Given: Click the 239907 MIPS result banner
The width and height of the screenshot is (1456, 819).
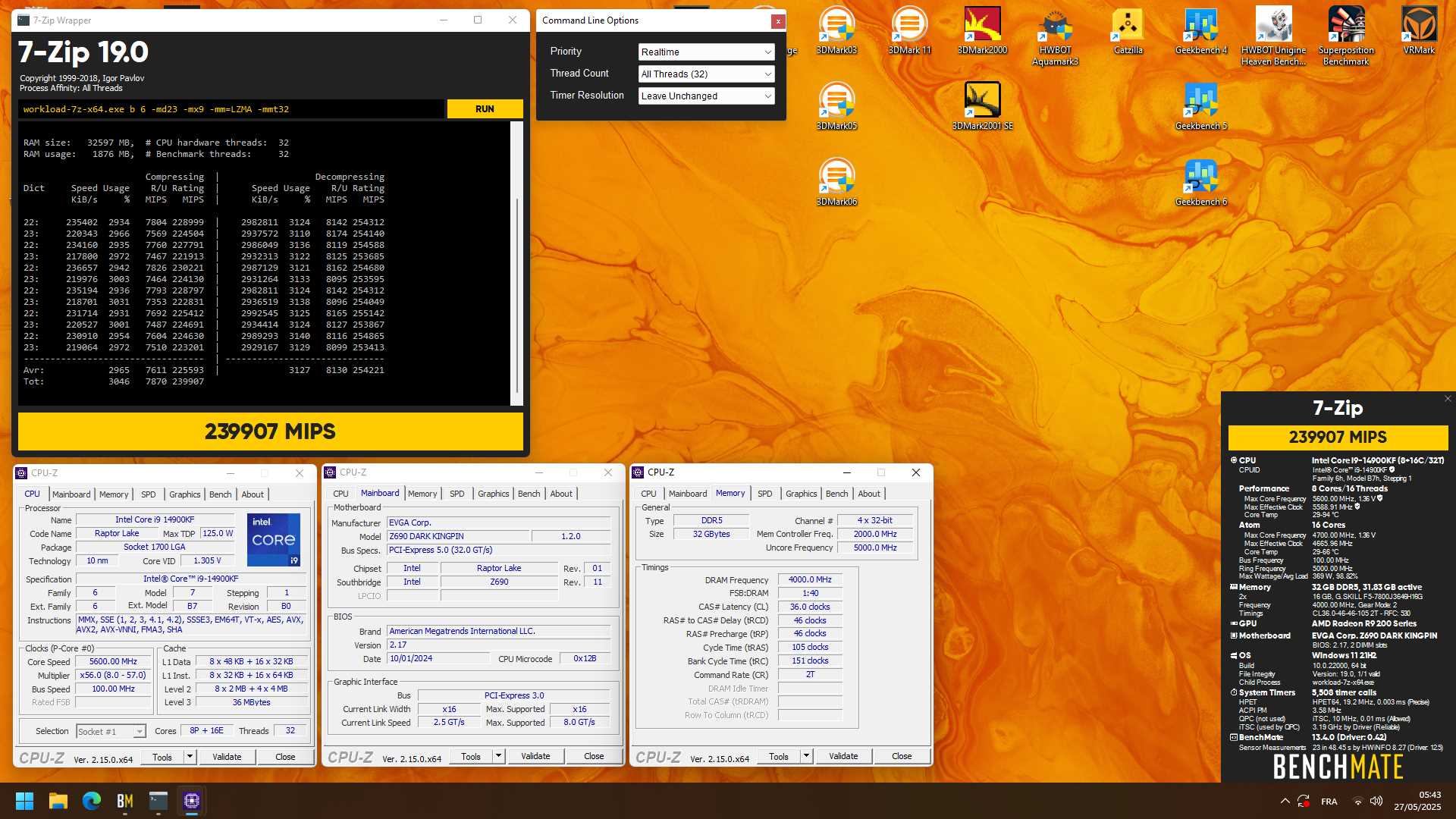Looking at the screenshot, I should click(271, 431).
